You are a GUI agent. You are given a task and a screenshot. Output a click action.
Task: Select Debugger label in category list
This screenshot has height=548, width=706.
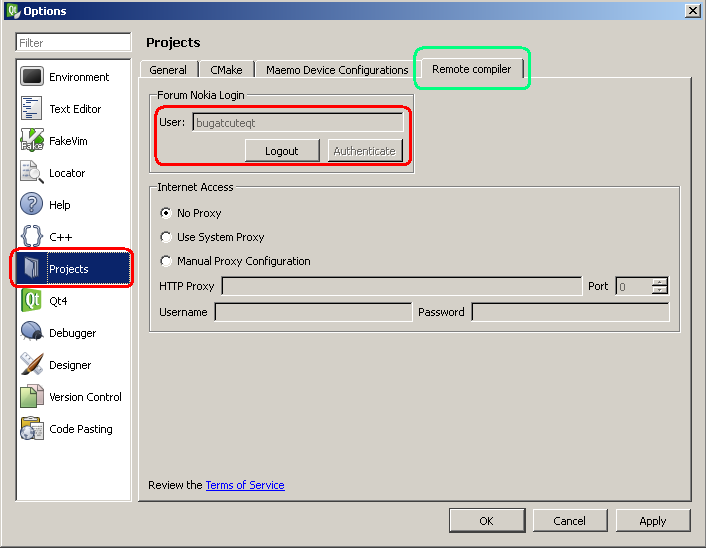[72, 333]
